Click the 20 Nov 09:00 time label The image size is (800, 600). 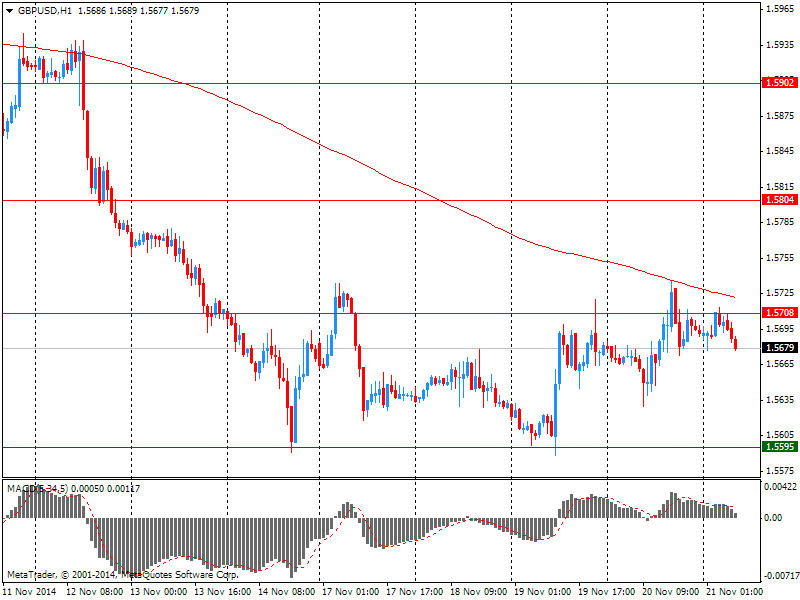point(670,592)
